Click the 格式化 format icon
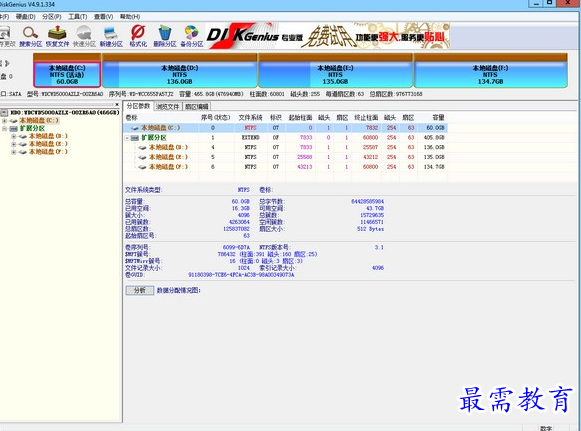Screen dimensions: 581x431 (x=138, y=33)
